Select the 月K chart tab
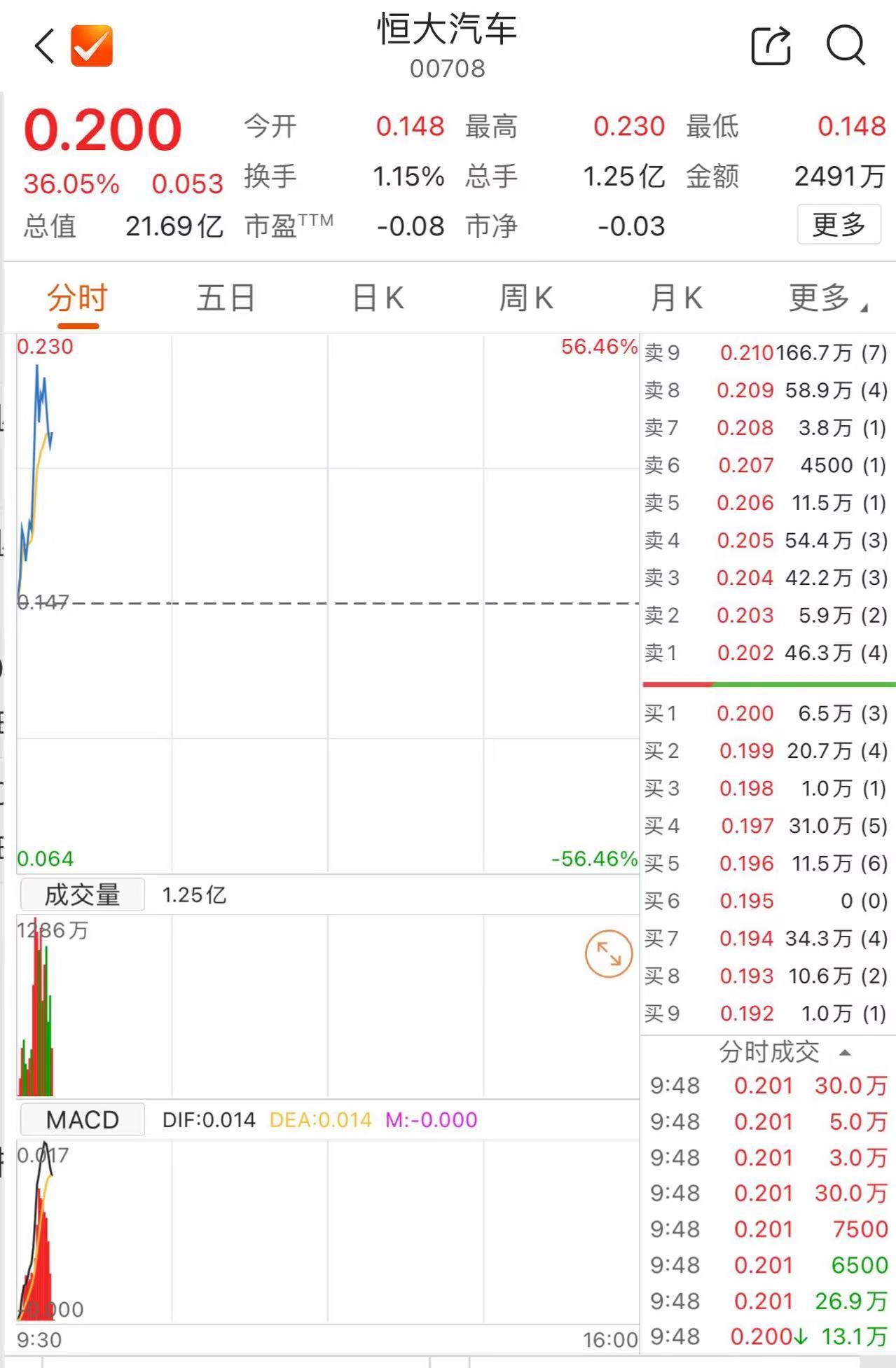Screen dimensions: 896x1368 pyautogui.click(x=676, y=298)
